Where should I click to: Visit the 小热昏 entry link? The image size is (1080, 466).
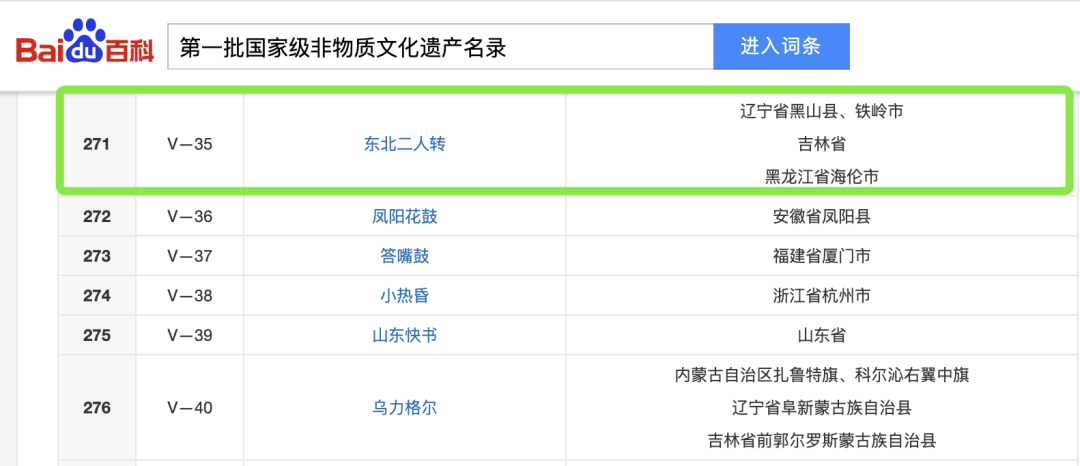(x=405, y=296)
